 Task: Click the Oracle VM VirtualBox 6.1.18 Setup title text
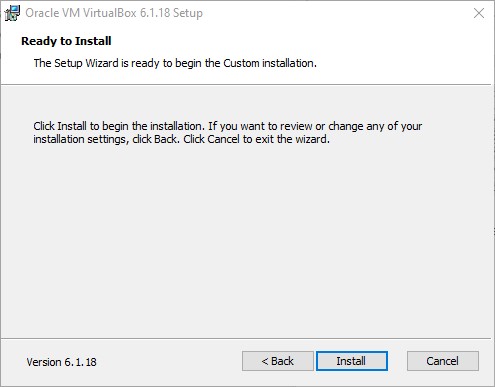[114, 13]
